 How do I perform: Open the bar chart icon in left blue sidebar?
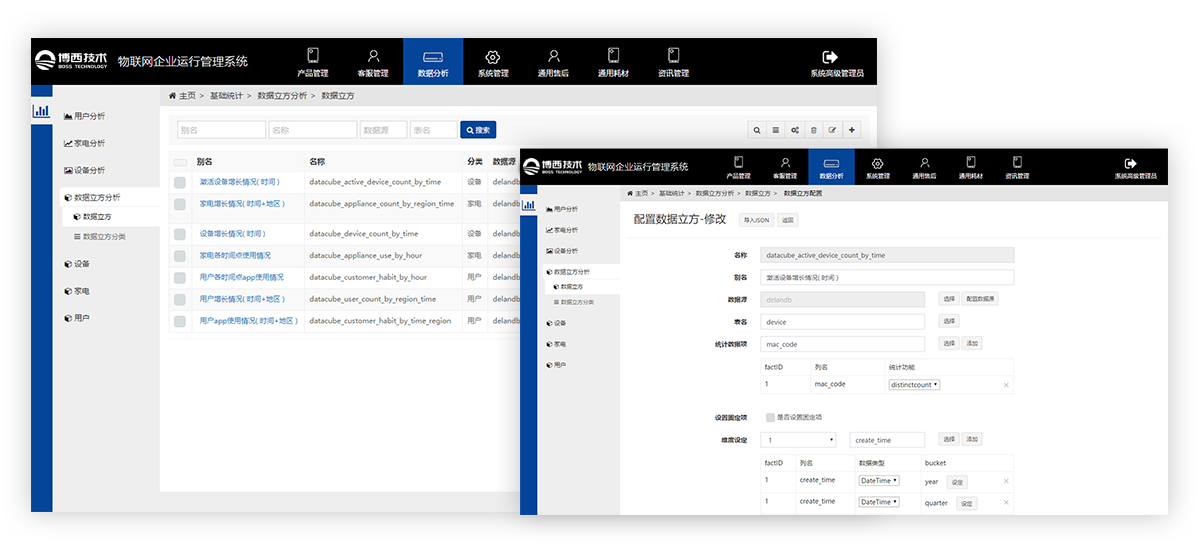pos(41,111)
